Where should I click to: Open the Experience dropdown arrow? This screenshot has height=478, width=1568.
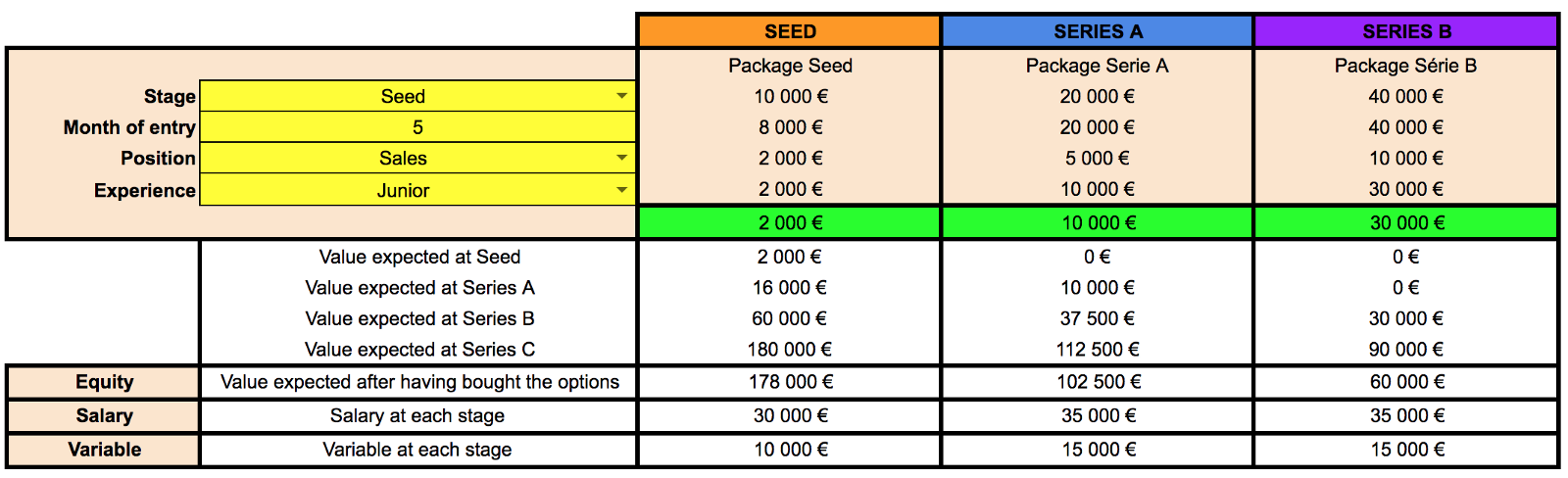pos(621,190)
